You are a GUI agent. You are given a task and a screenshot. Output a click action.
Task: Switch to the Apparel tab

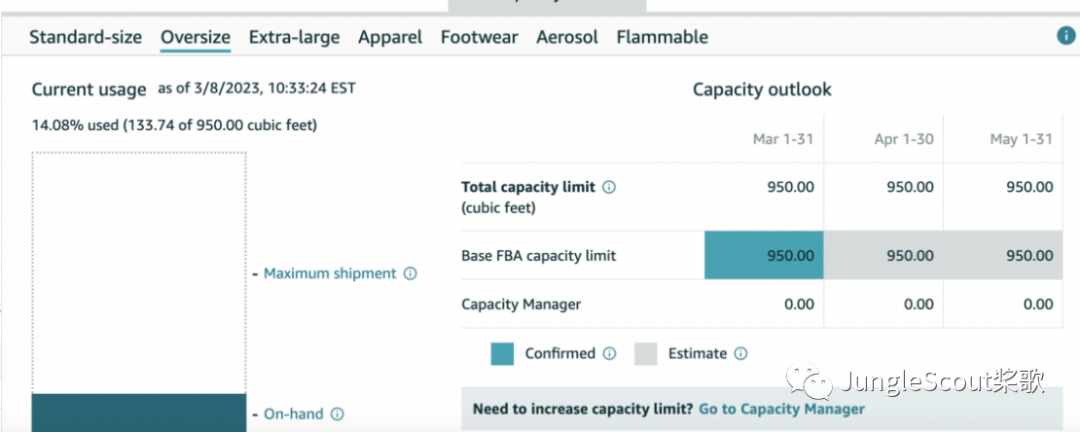pyautogui.click(x=390, y=37)
